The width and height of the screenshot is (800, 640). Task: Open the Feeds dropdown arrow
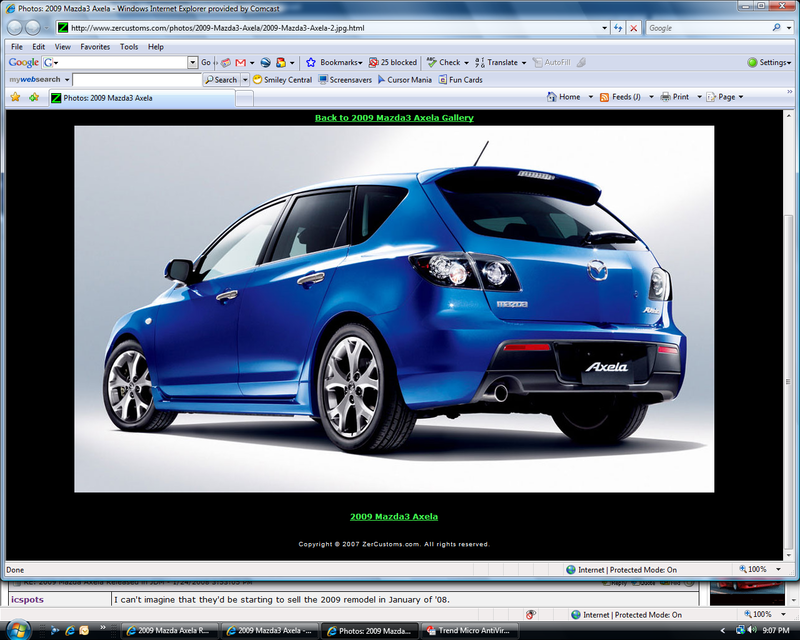click(x=651, y=97)
